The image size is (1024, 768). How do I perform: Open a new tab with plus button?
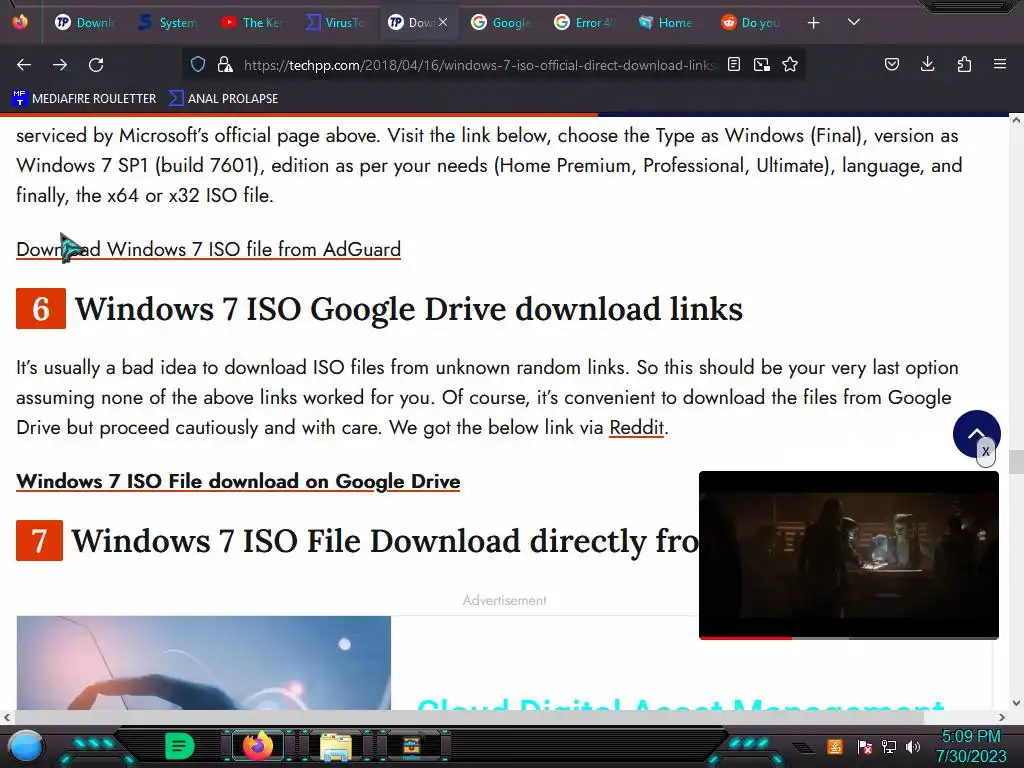813,23
